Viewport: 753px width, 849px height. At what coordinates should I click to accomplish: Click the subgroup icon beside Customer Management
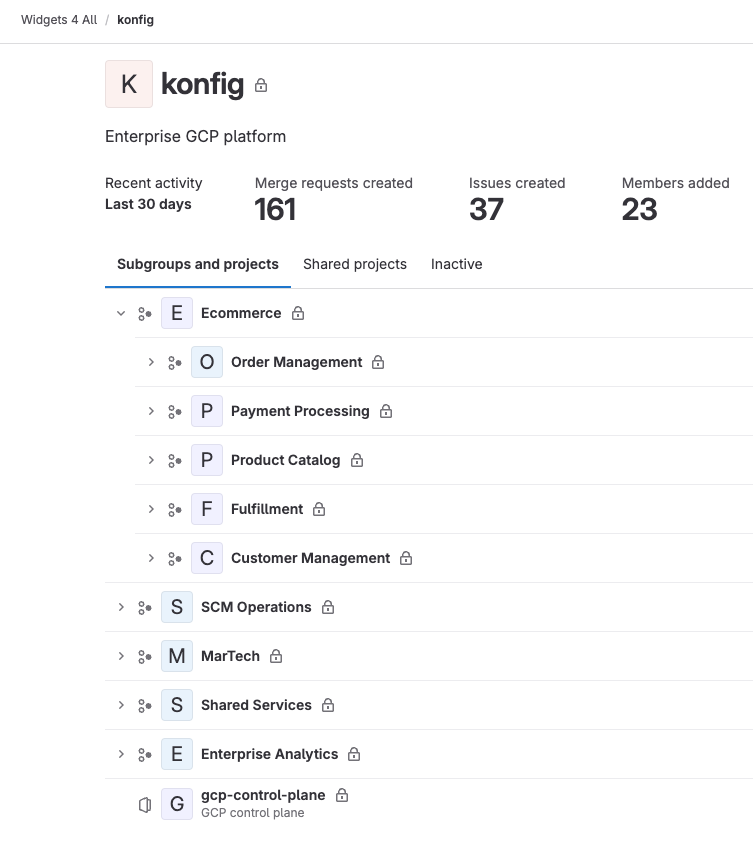point(175,558)
